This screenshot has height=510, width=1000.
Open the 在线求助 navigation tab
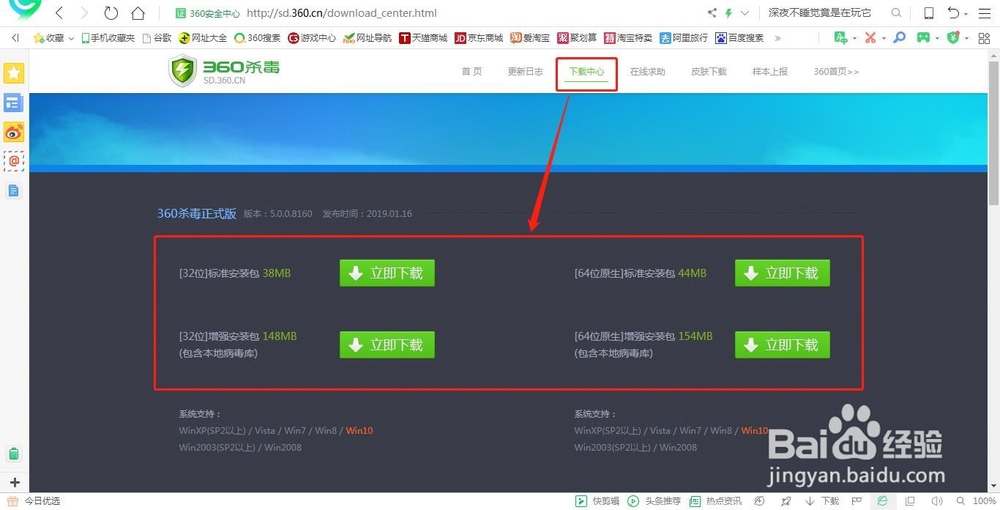tap(647, 71)
